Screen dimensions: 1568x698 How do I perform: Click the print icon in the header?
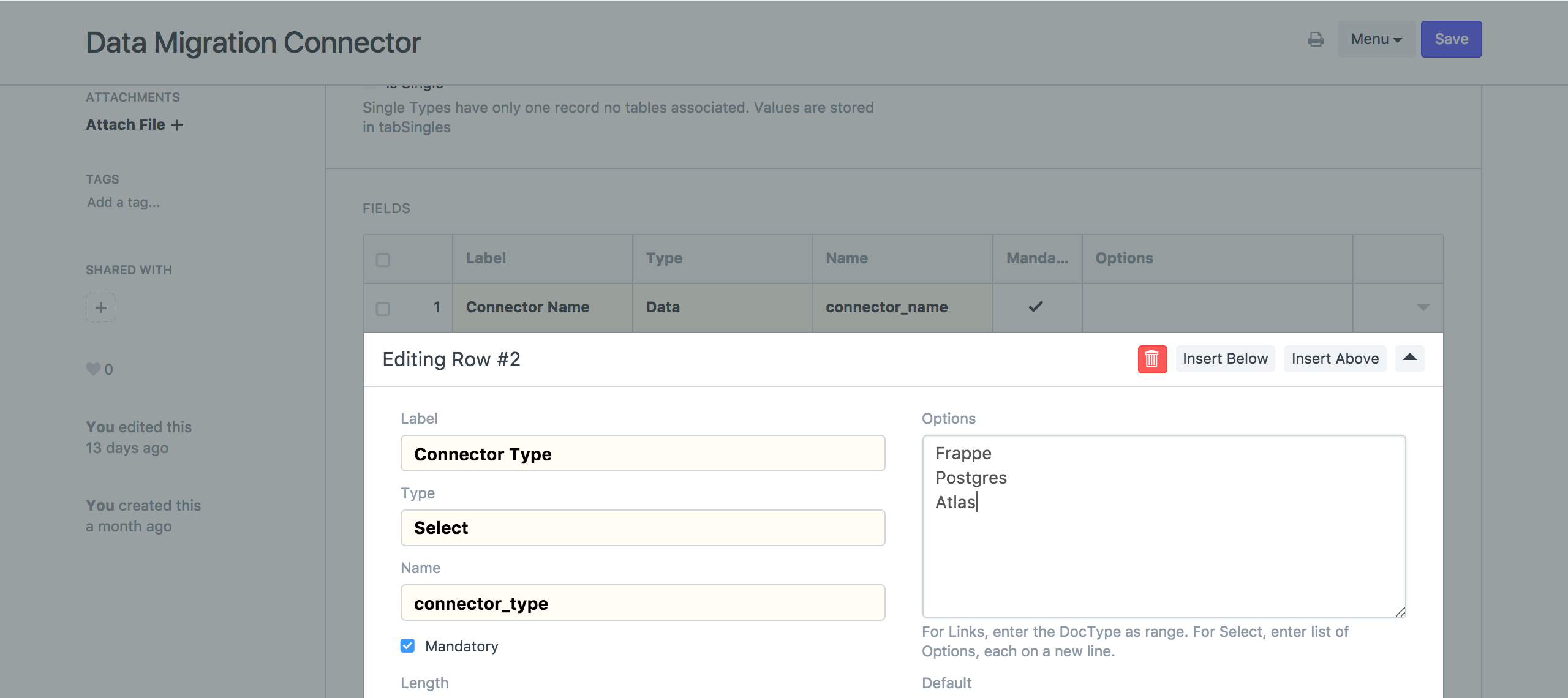point(1316,39)
